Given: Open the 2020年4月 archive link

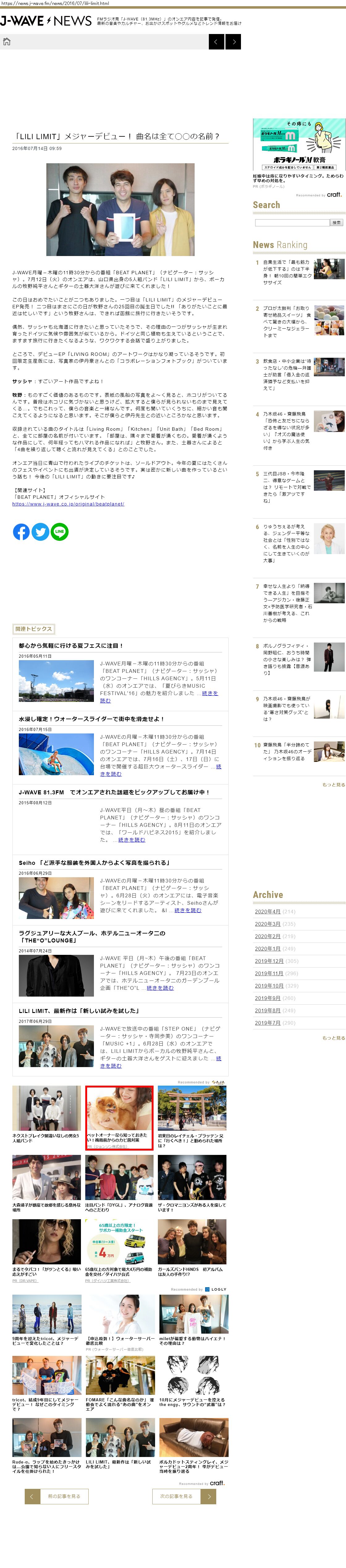Looking at the screenshot, I should tap(267, 911).
